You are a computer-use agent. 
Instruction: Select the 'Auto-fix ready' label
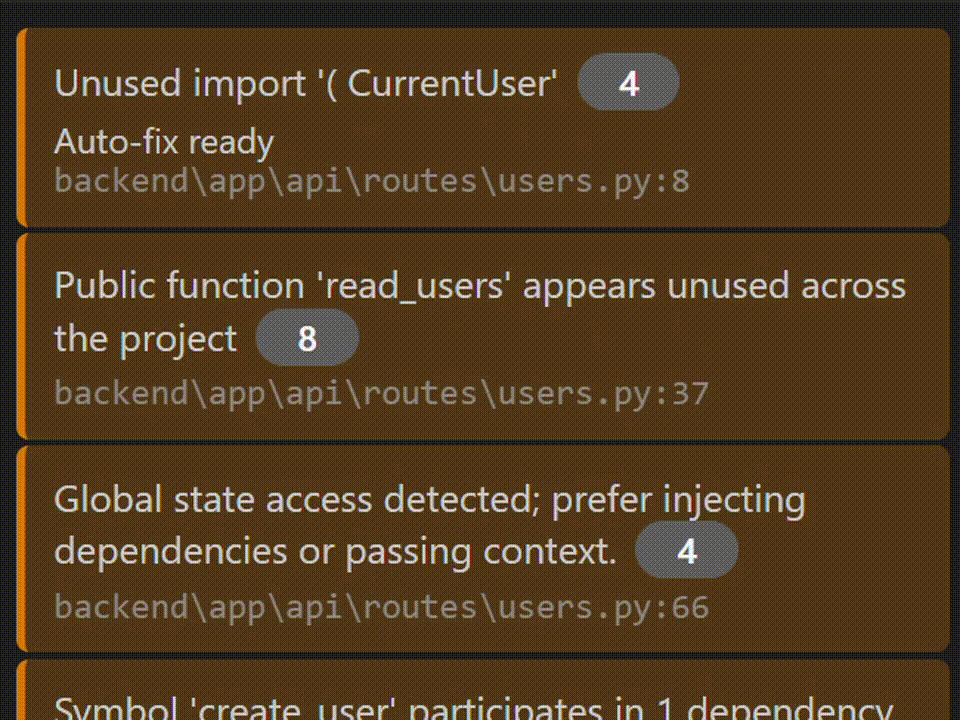pyautogui.click(x=164, y=142)
